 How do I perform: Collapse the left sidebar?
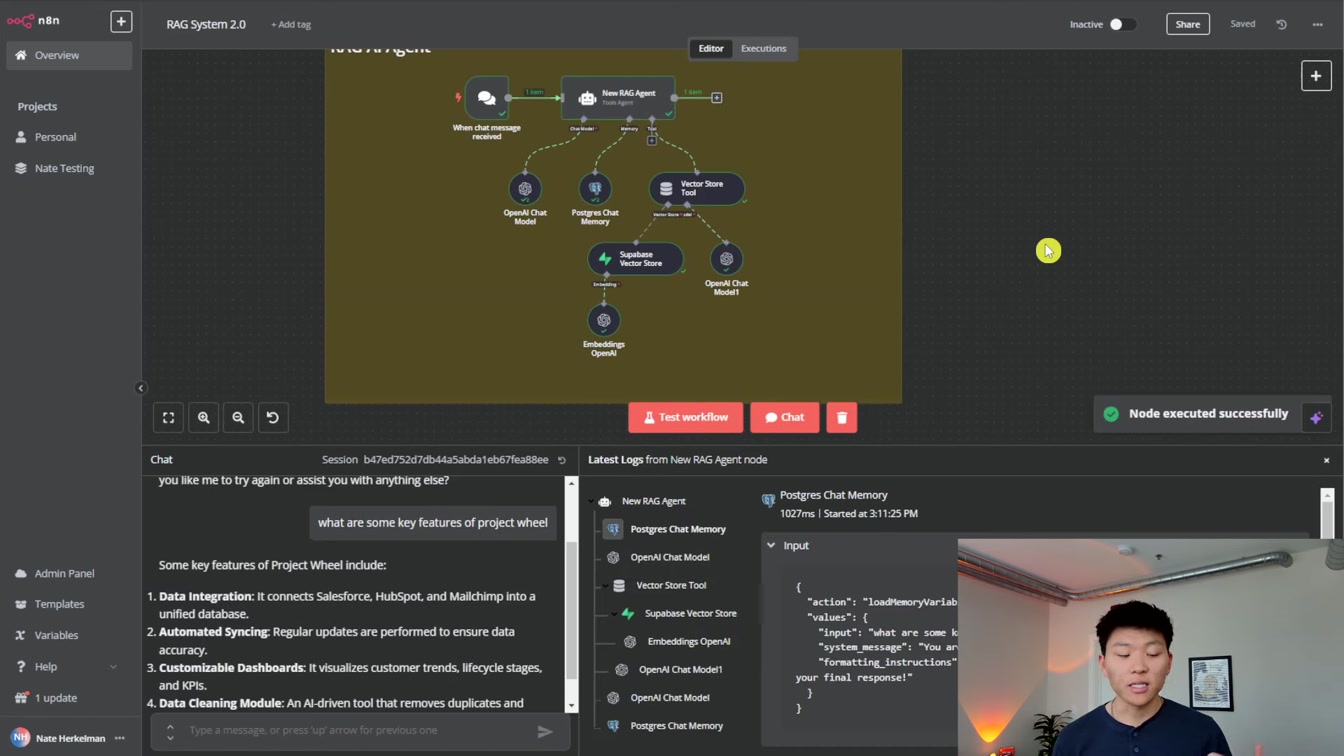tap(140, 388)
